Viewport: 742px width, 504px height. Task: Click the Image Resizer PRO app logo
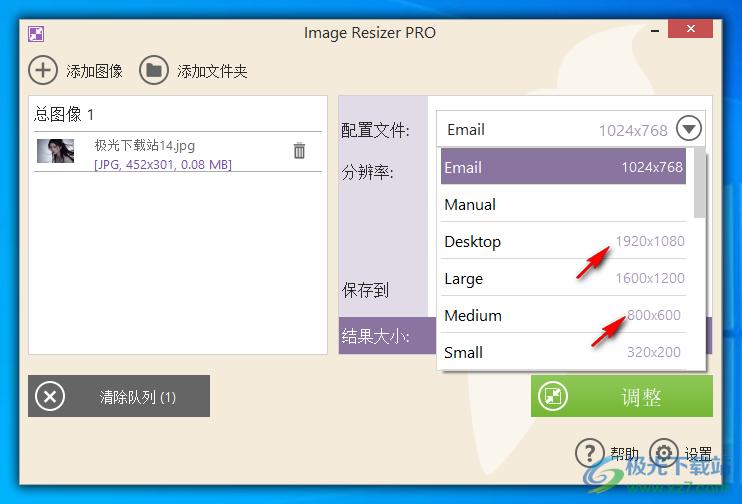[36, 33]
